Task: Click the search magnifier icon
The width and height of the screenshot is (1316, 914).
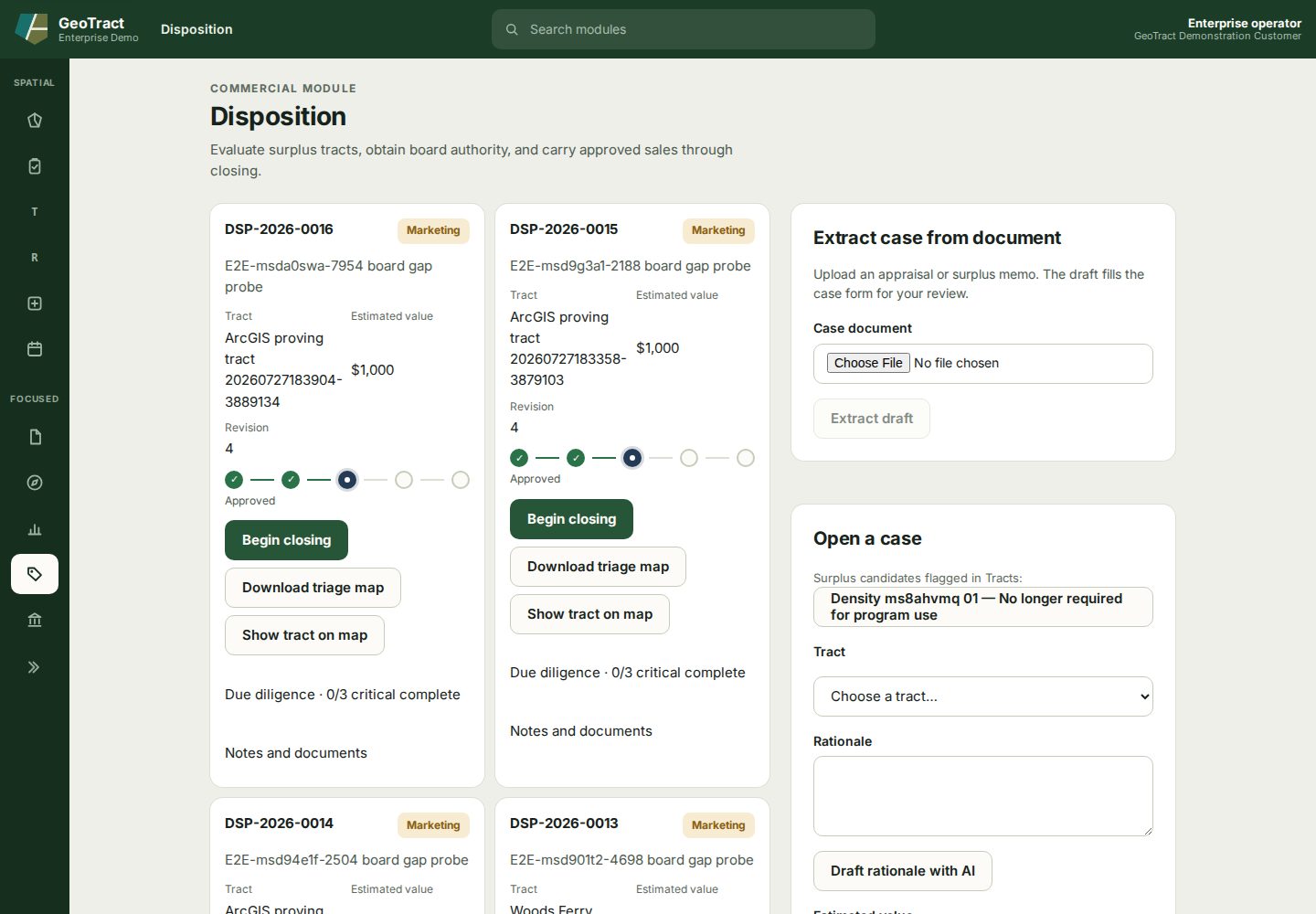Action: [x=512, y=29]
